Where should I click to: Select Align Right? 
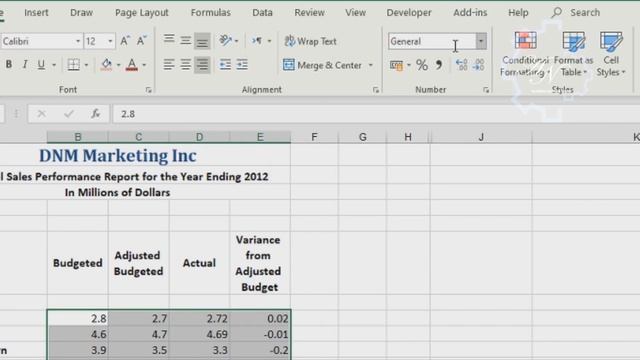(202, 64)
